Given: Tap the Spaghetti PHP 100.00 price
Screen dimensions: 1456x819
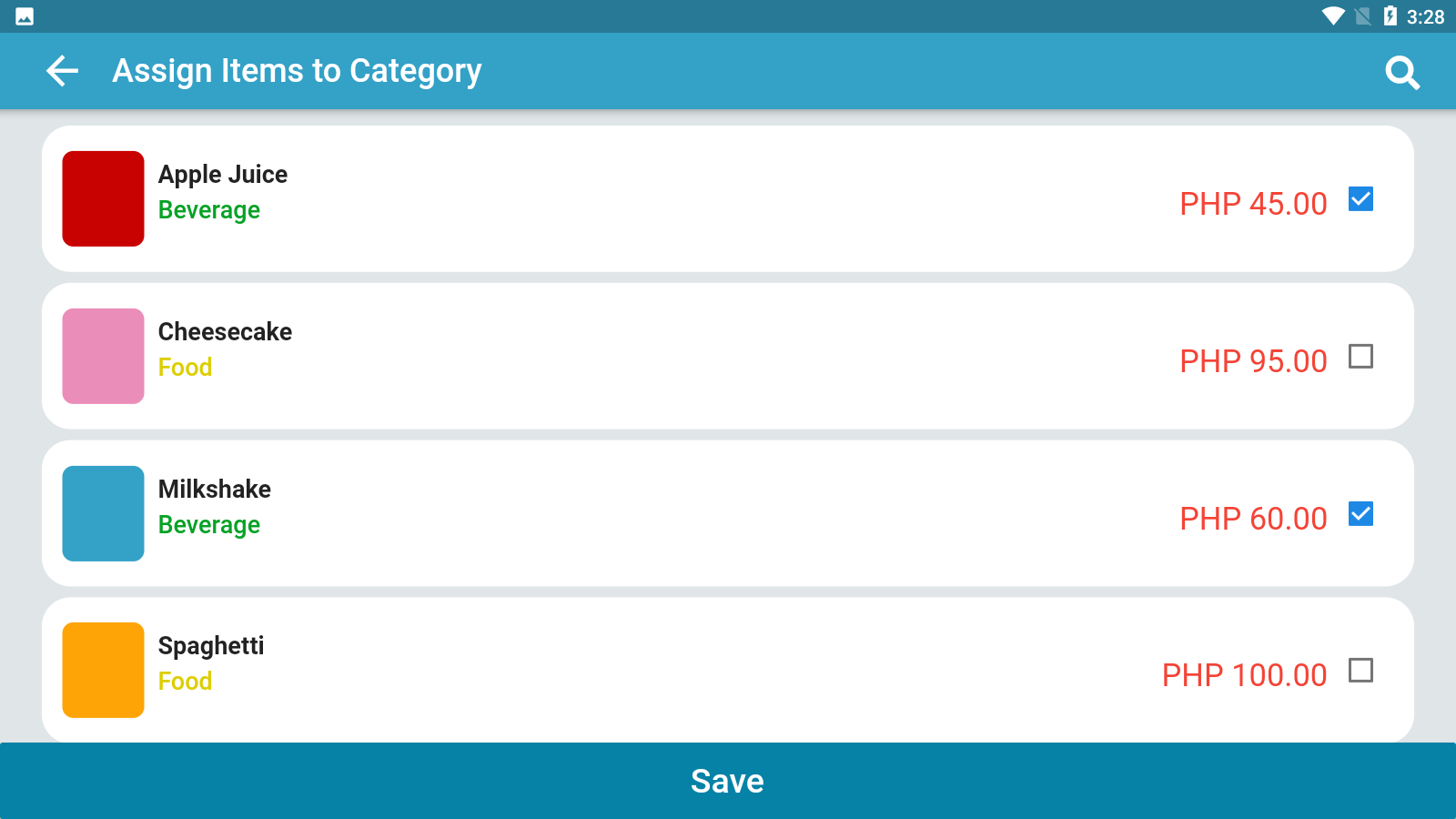Looking at the screenshot, I should pyautogui.click(x=1244, y=675).
